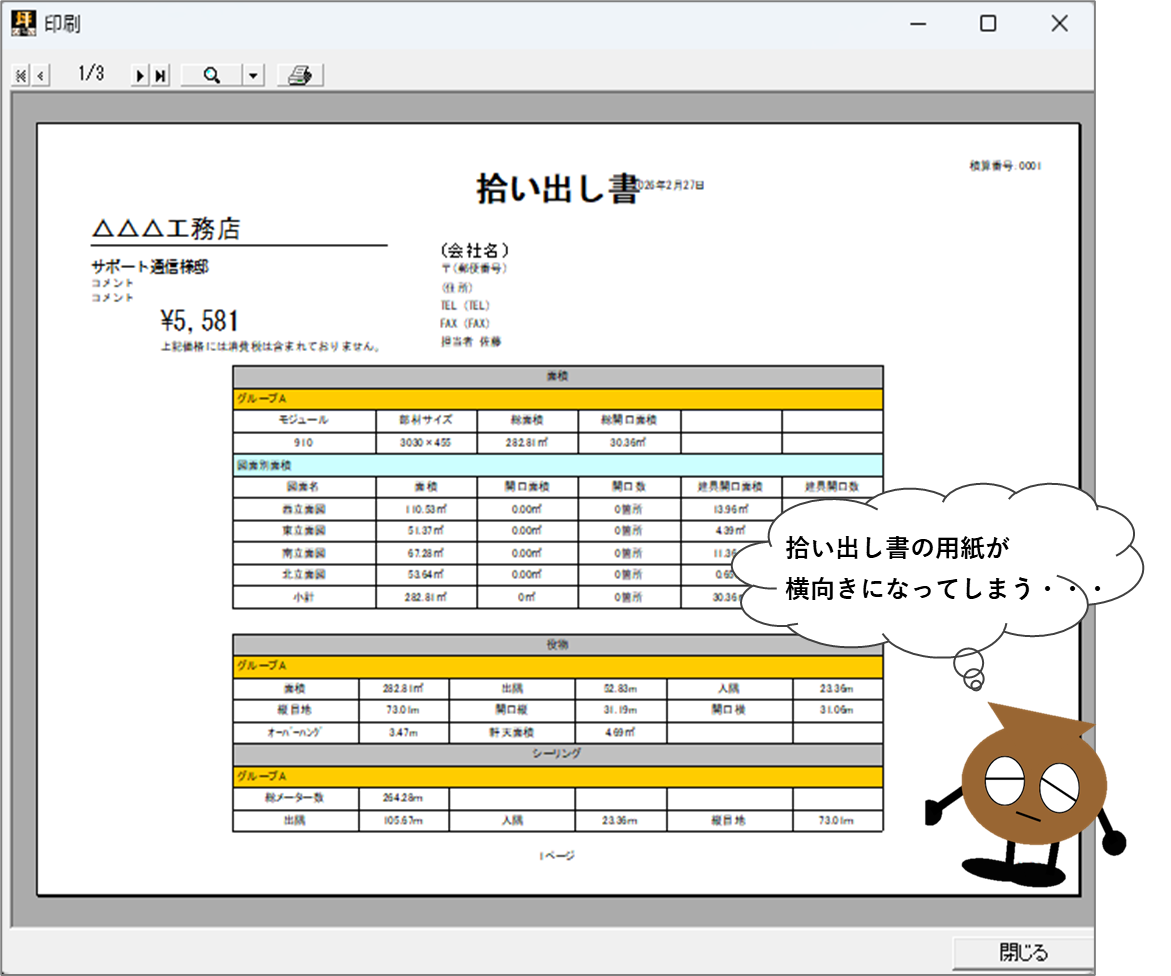The width and height of the screenshot is (1171, 976).
Task: Click the printer icon to print
Action: 300,76
